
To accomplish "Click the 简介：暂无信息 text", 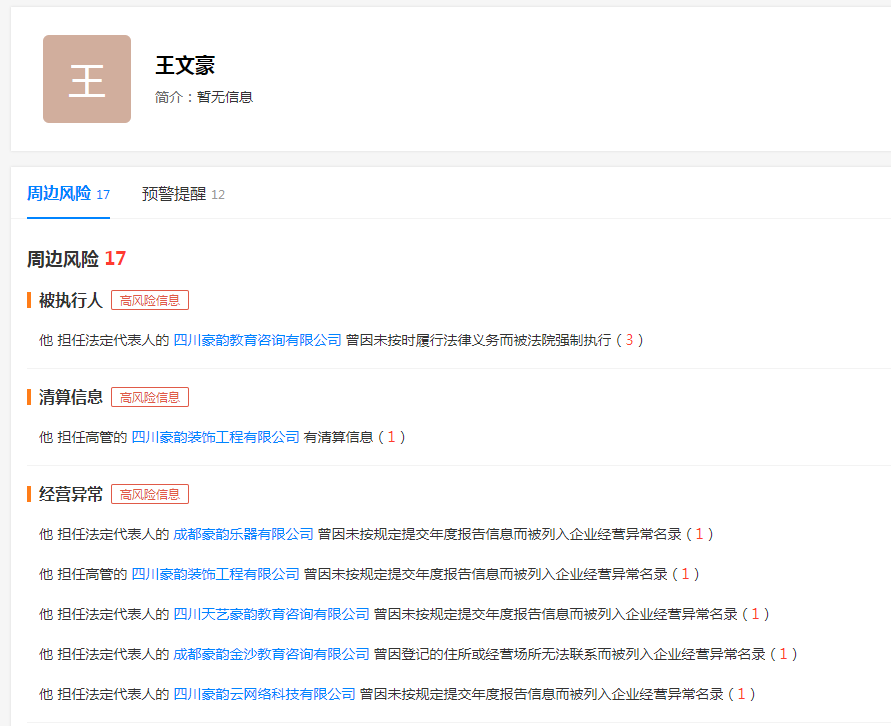I will click(204, 97).
